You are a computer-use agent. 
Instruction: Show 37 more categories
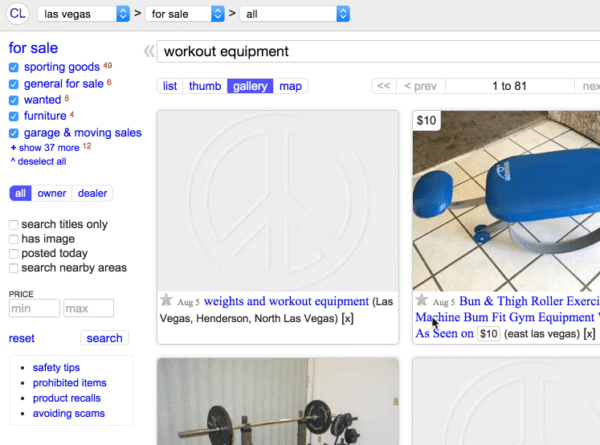click(46, 147)
